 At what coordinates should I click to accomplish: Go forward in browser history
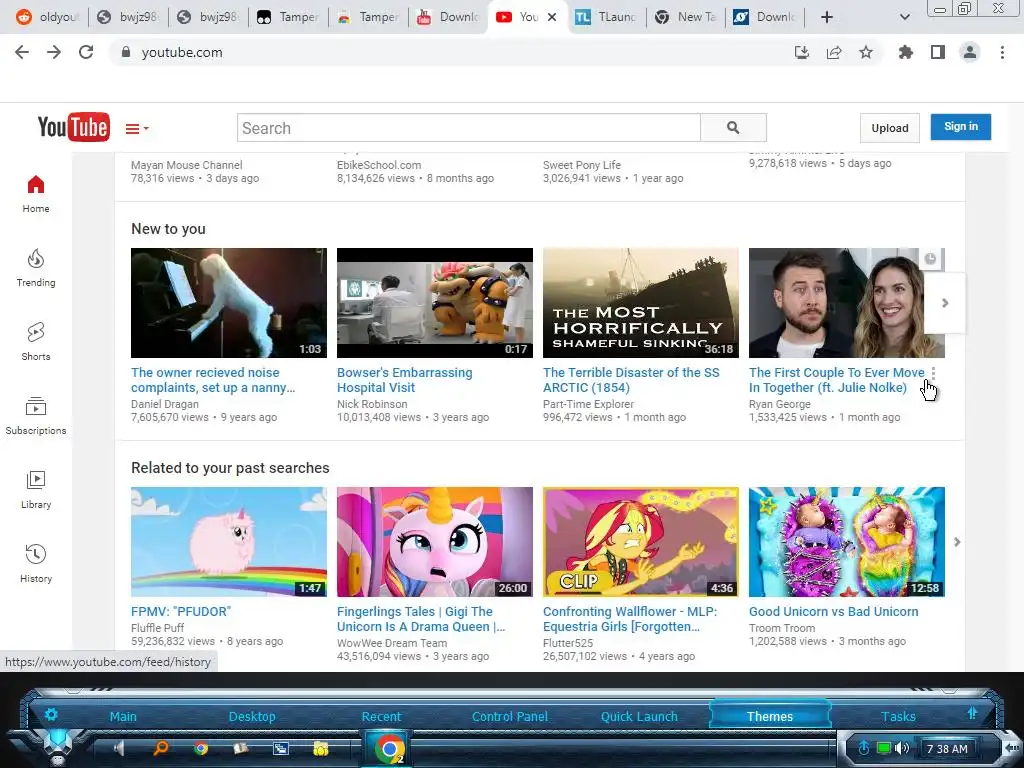[54, 52]
